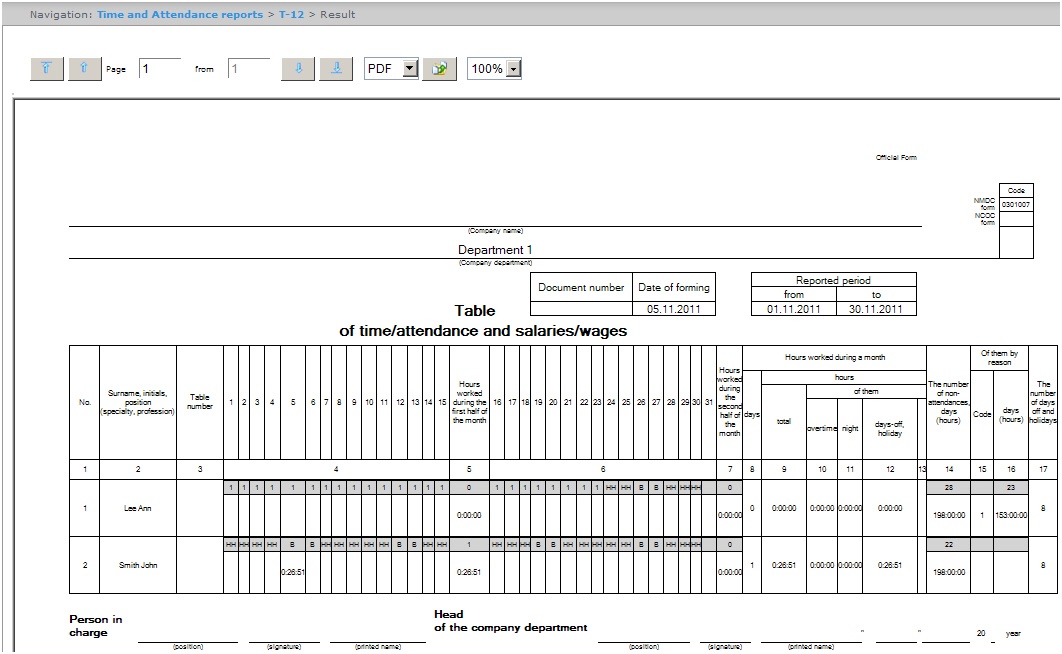Click the Document number header cell
The image size is (1062, 654).
tap(581, 287)
